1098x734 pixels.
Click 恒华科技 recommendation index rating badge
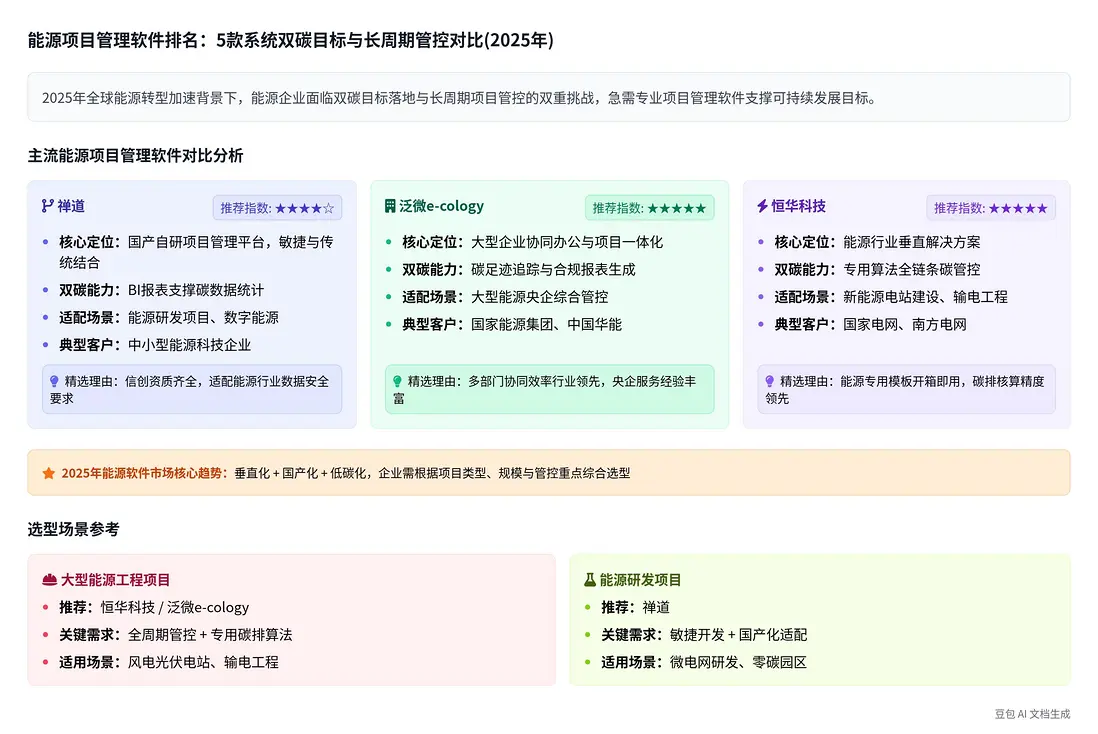(x=990, y=208)
